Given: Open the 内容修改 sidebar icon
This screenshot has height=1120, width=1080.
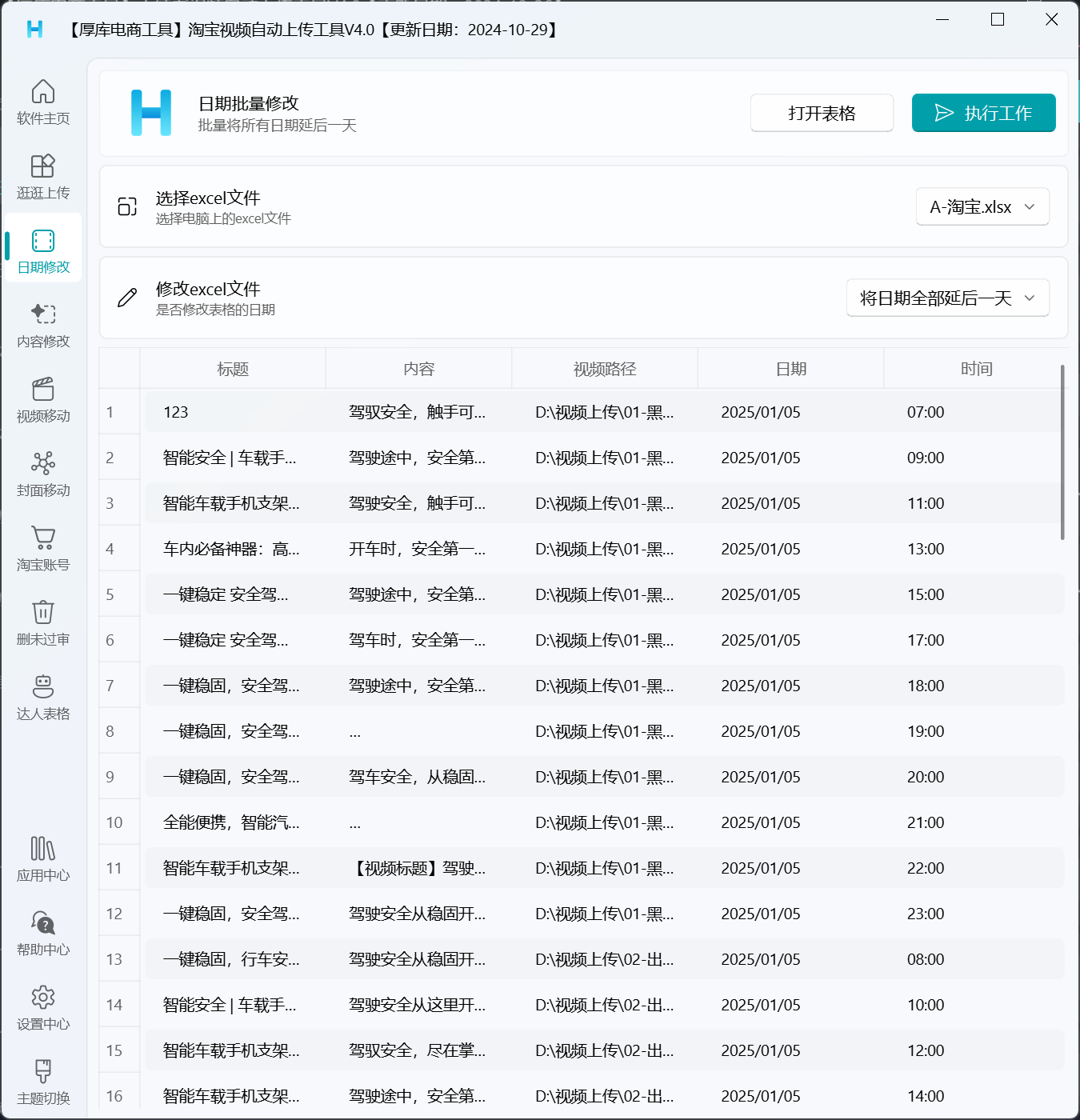Looking at the screenshot, I should (43, 314).
